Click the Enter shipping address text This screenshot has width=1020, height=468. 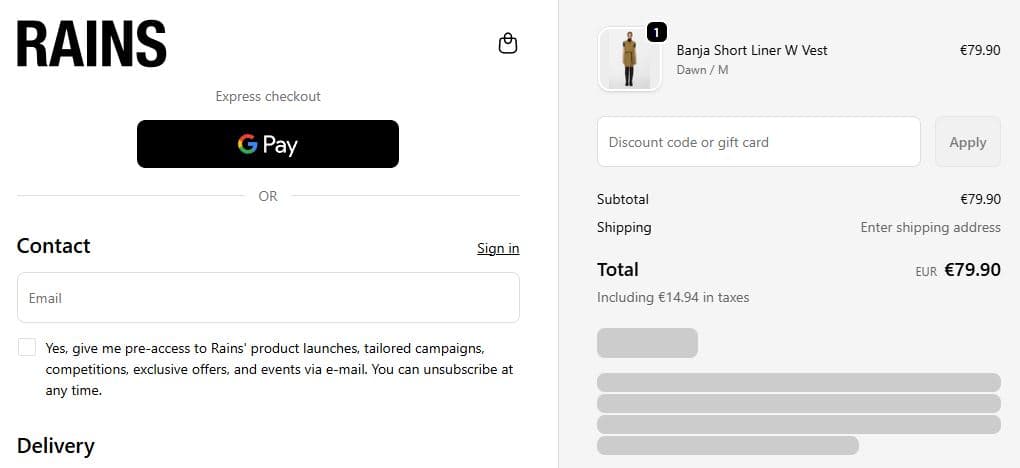[930, 227]
